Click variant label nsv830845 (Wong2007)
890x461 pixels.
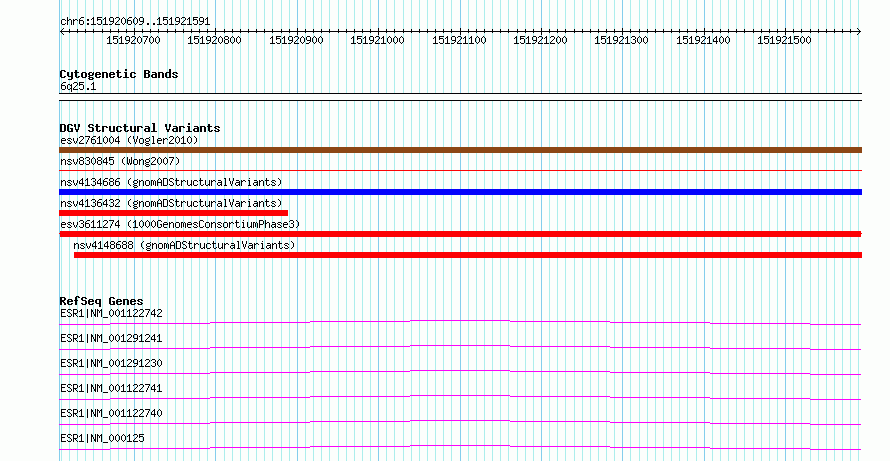point(120,162)
